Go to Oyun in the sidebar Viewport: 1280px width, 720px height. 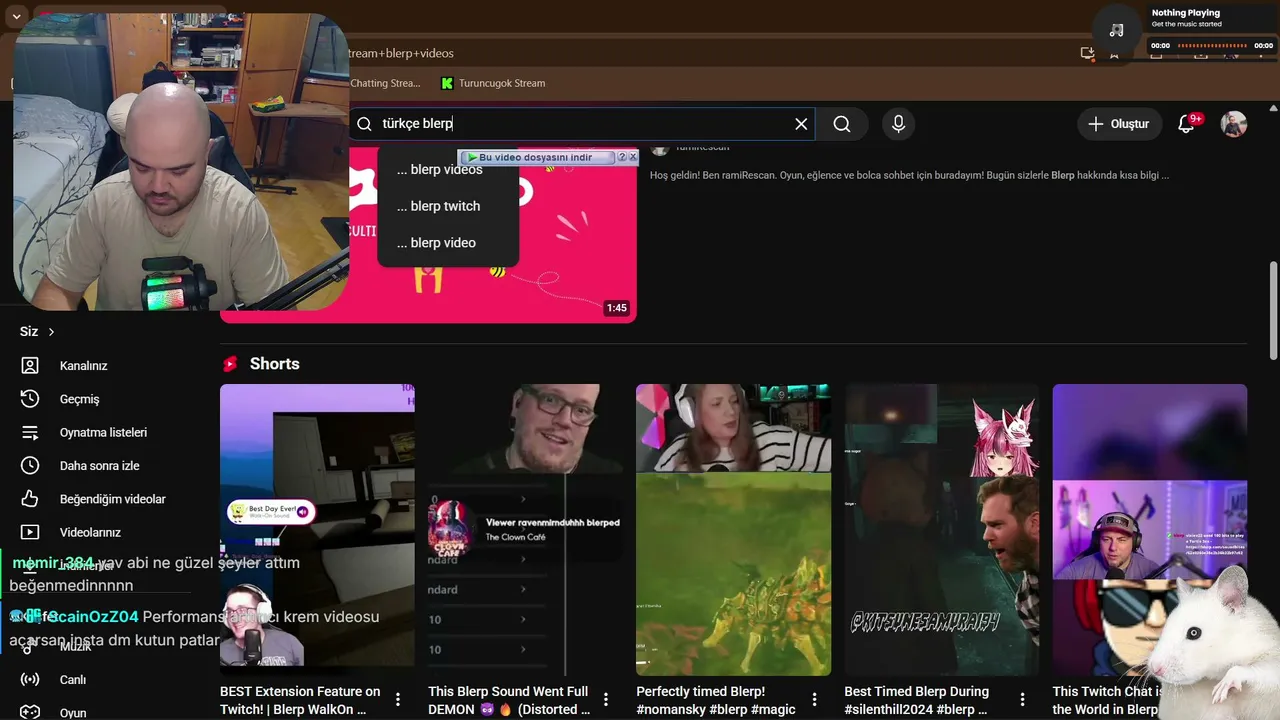pos(73,713)
